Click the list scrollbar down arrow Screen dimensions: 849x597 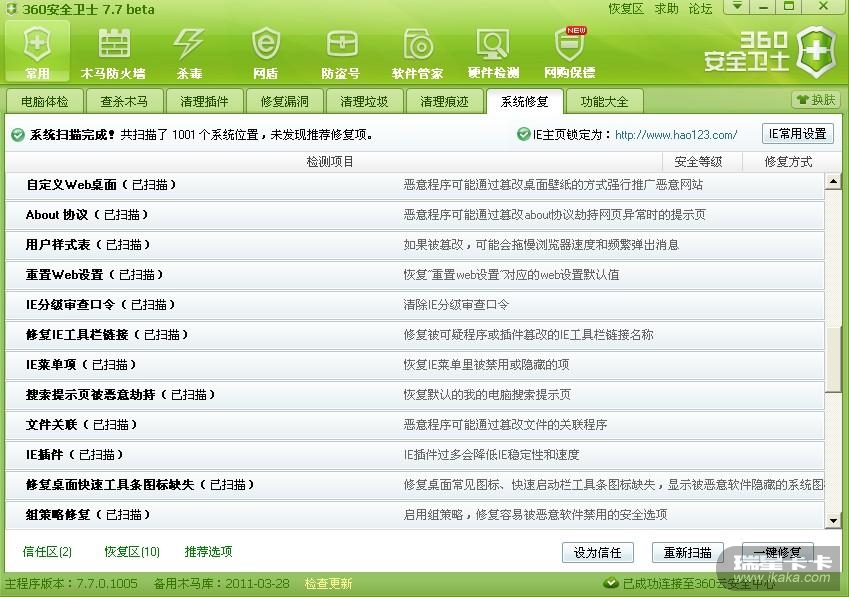coord(833,521)
